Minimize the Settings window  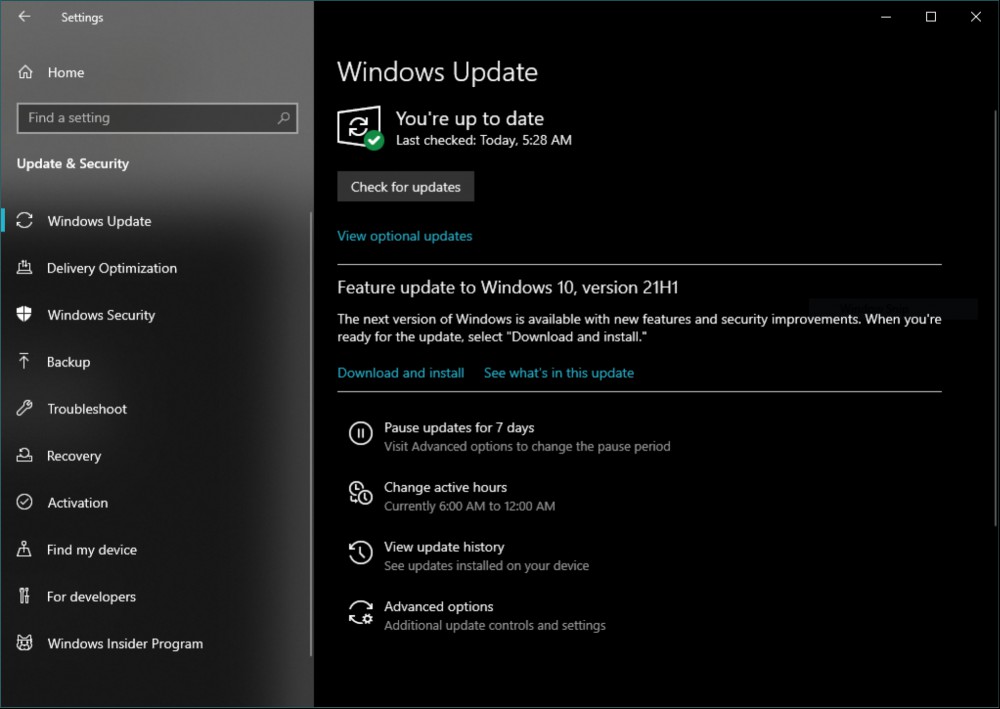pos(886,17)
